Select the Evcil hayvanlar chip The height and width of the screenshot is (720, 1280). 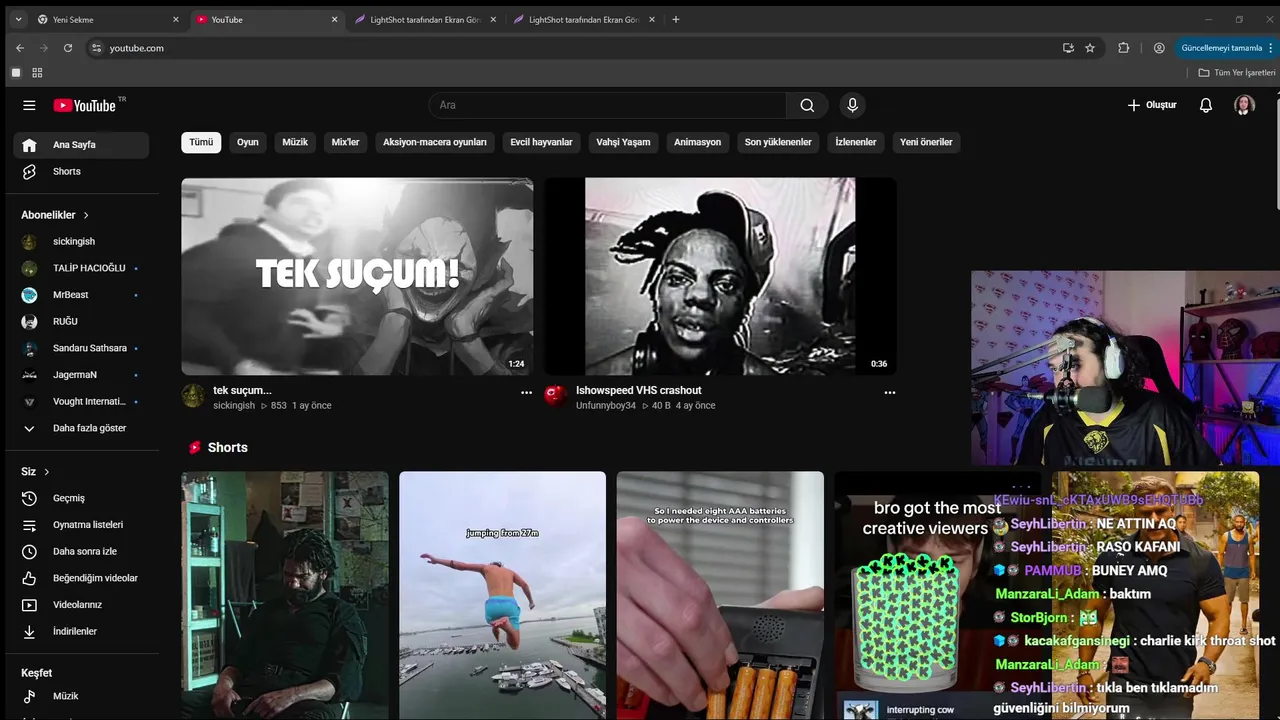(x=541, y=142)
